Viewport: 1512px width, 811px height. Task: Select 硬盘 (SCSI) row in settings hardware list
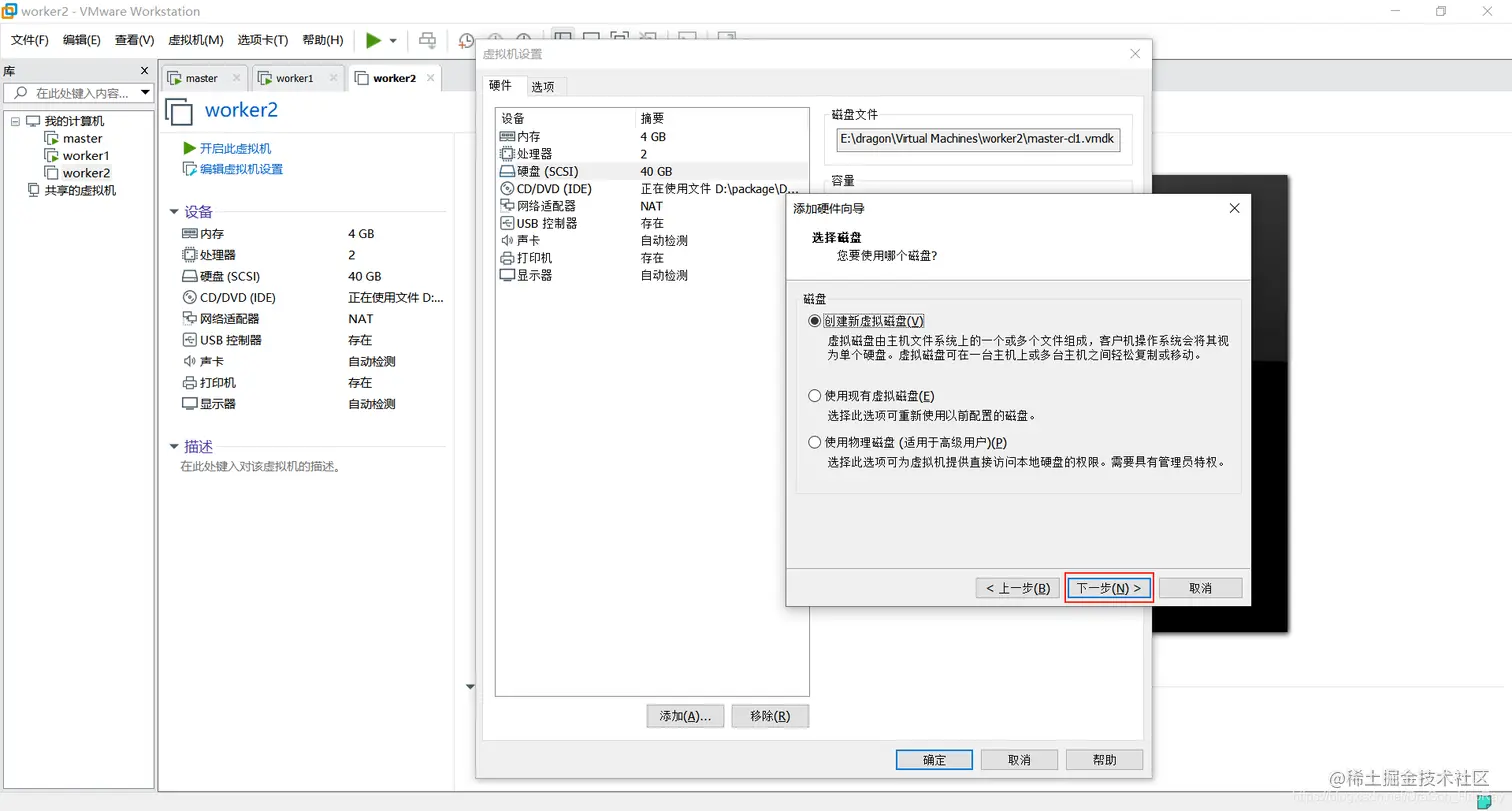652,171
